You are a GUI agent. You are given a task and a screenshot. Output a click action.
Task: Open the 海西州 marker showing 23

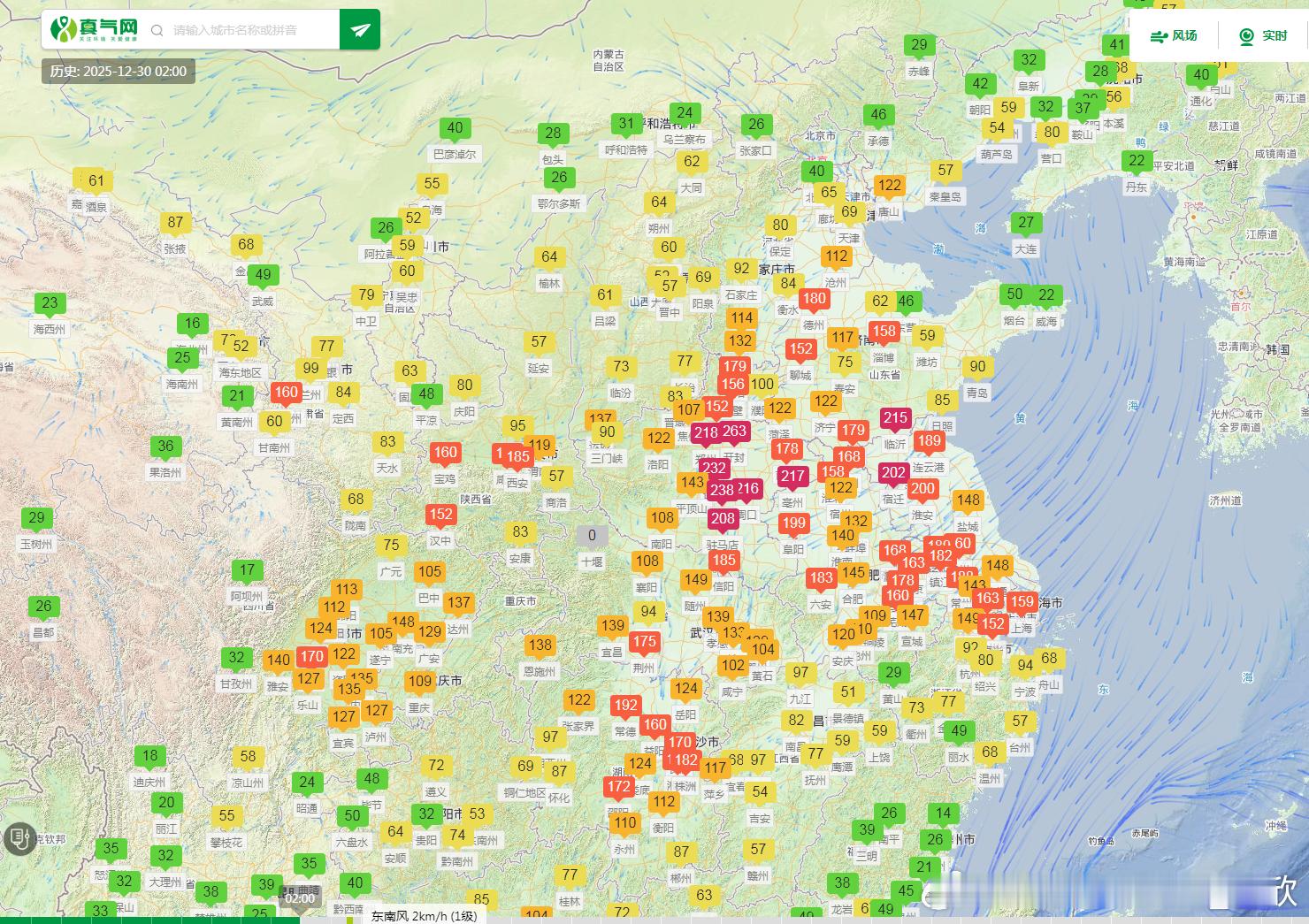[x=50, y=304]
